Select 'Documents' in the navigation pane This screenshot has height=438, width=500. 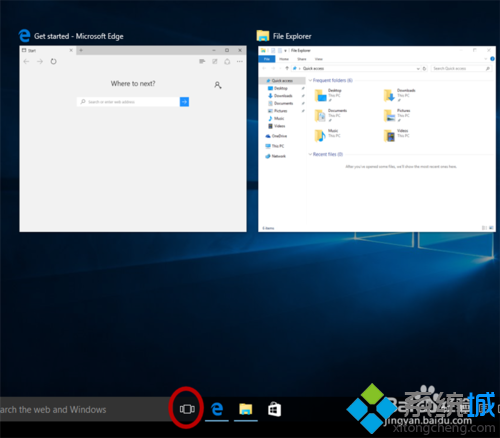(283, 103)
